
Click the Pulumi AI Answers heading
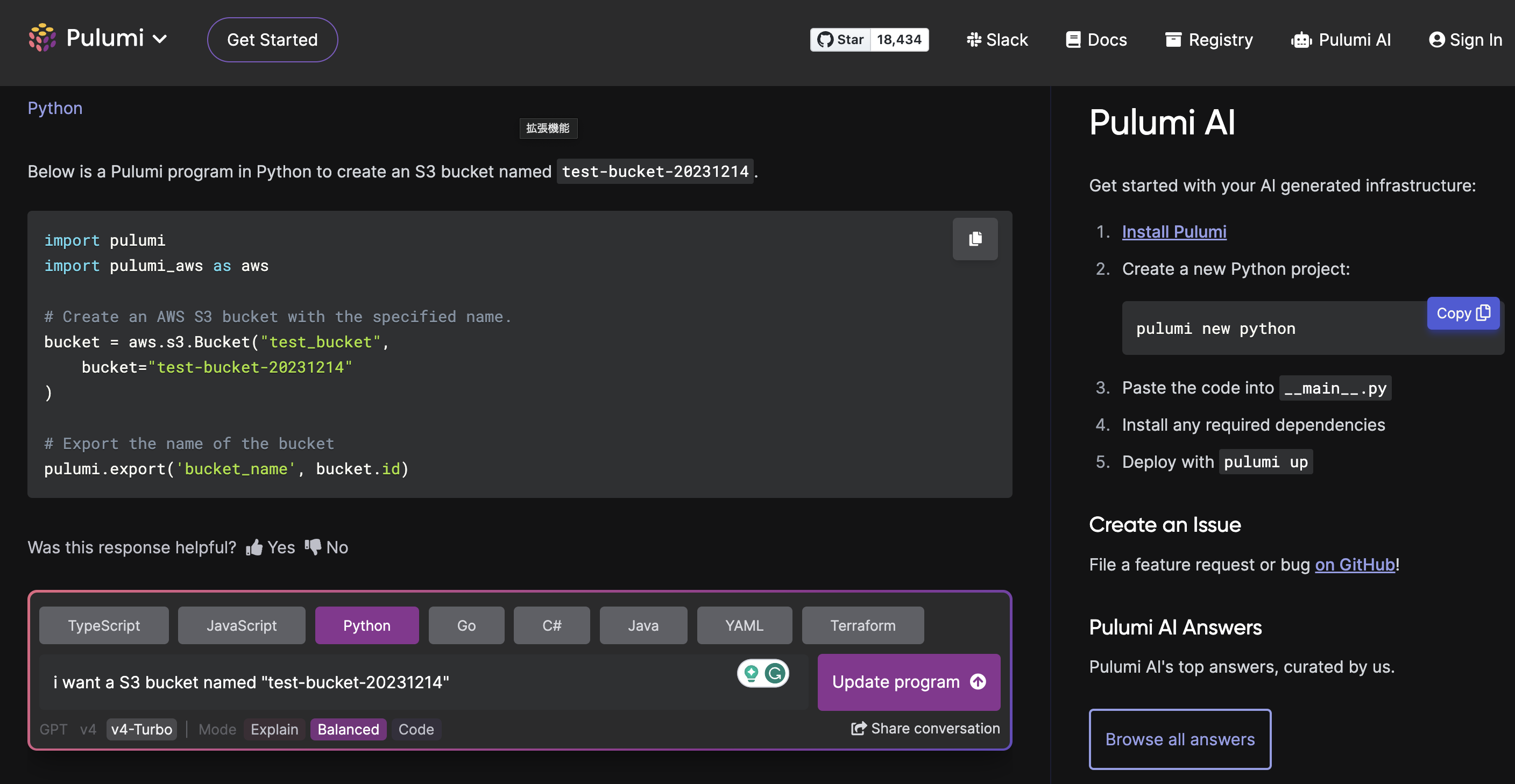click(x=1176, y=627)
